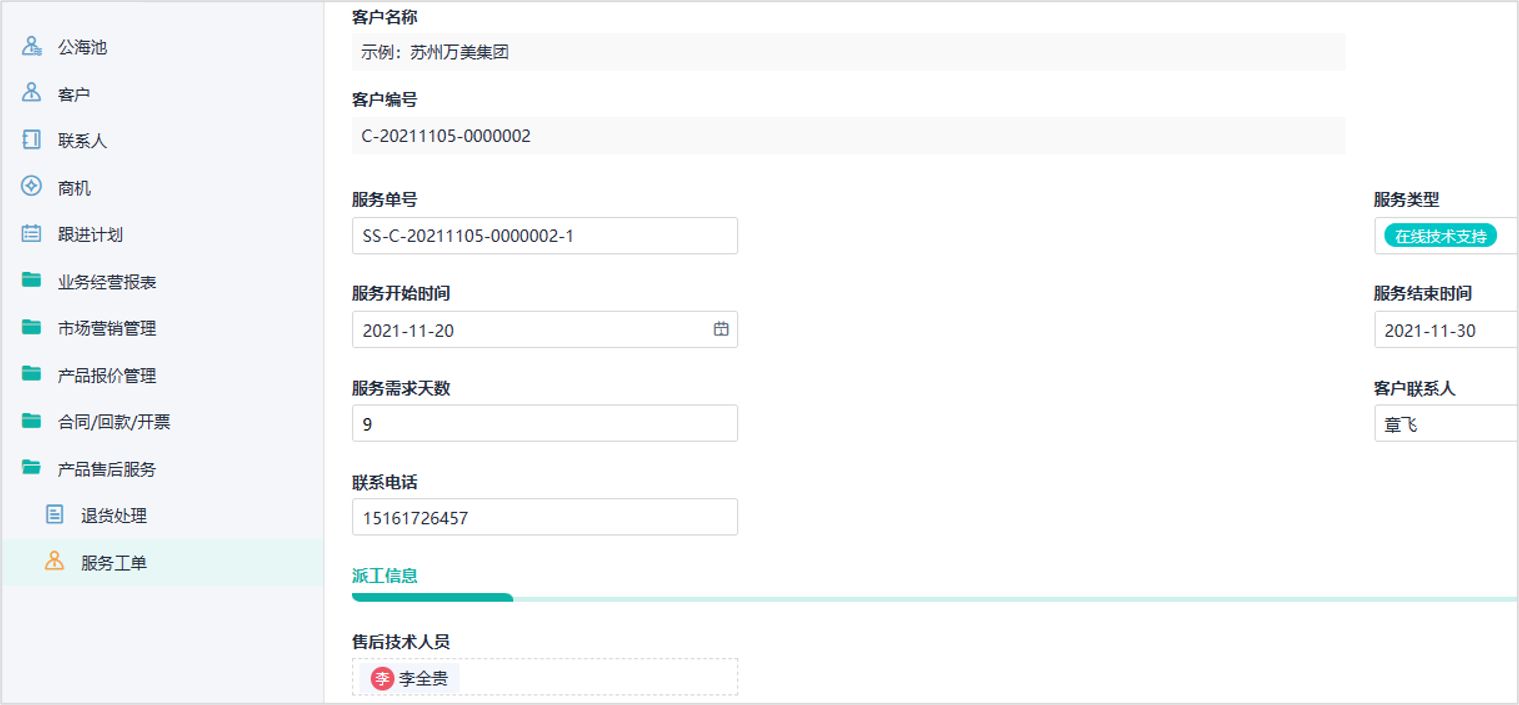Click the 服务结束时间 date field
Image resolution: width=1519 pixels, height=705 pixels.
click(1446, 329)
